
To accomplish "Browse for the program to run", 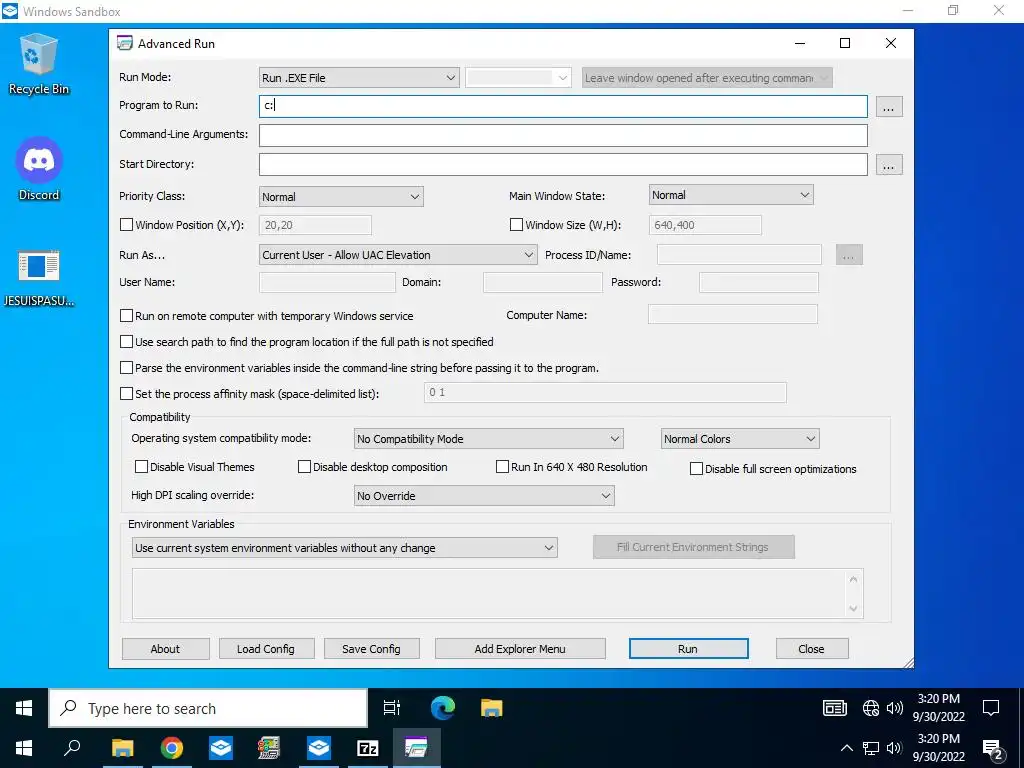I will [888, 107].
